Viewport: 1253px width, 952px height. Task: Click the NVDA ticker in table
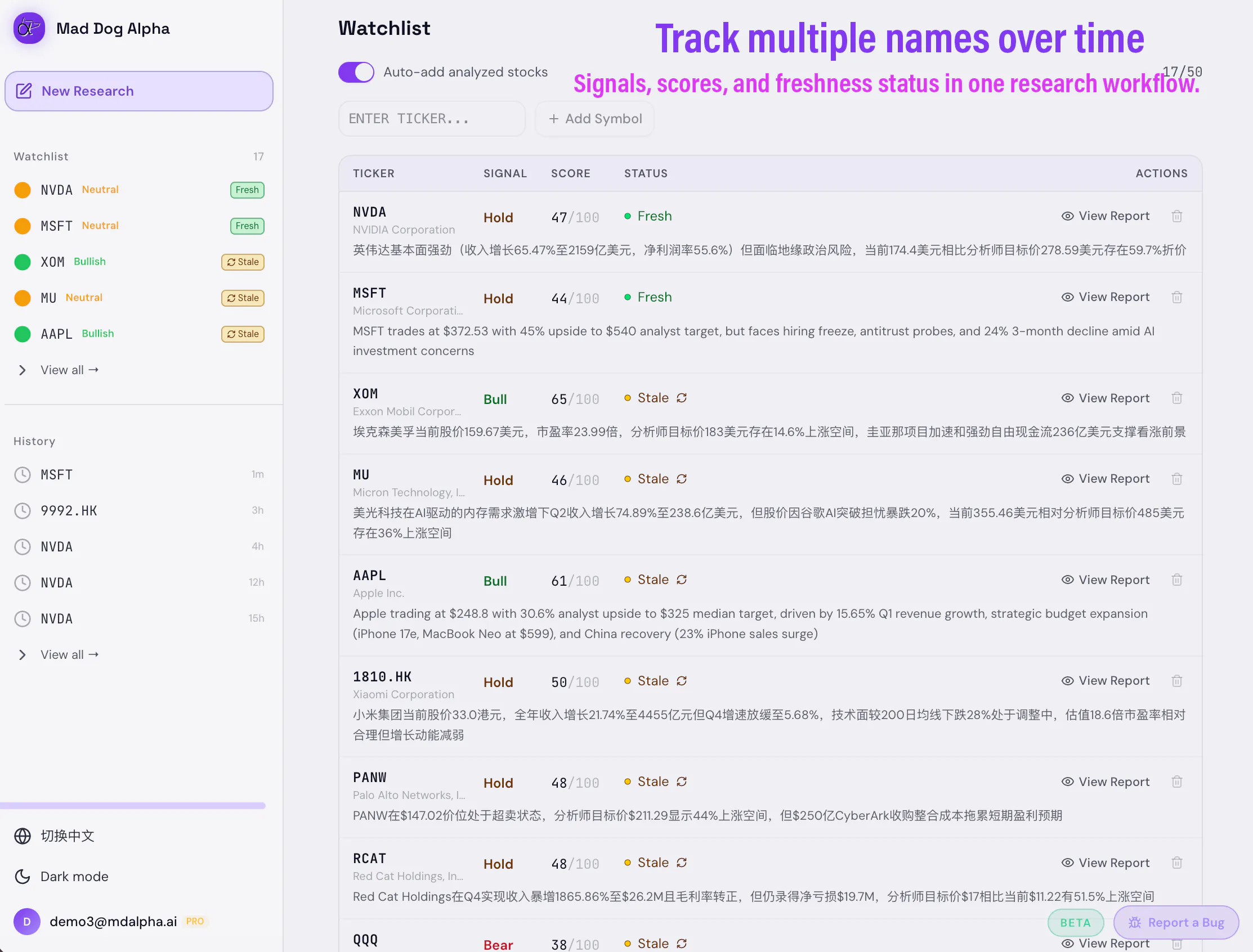click(369, 212)
